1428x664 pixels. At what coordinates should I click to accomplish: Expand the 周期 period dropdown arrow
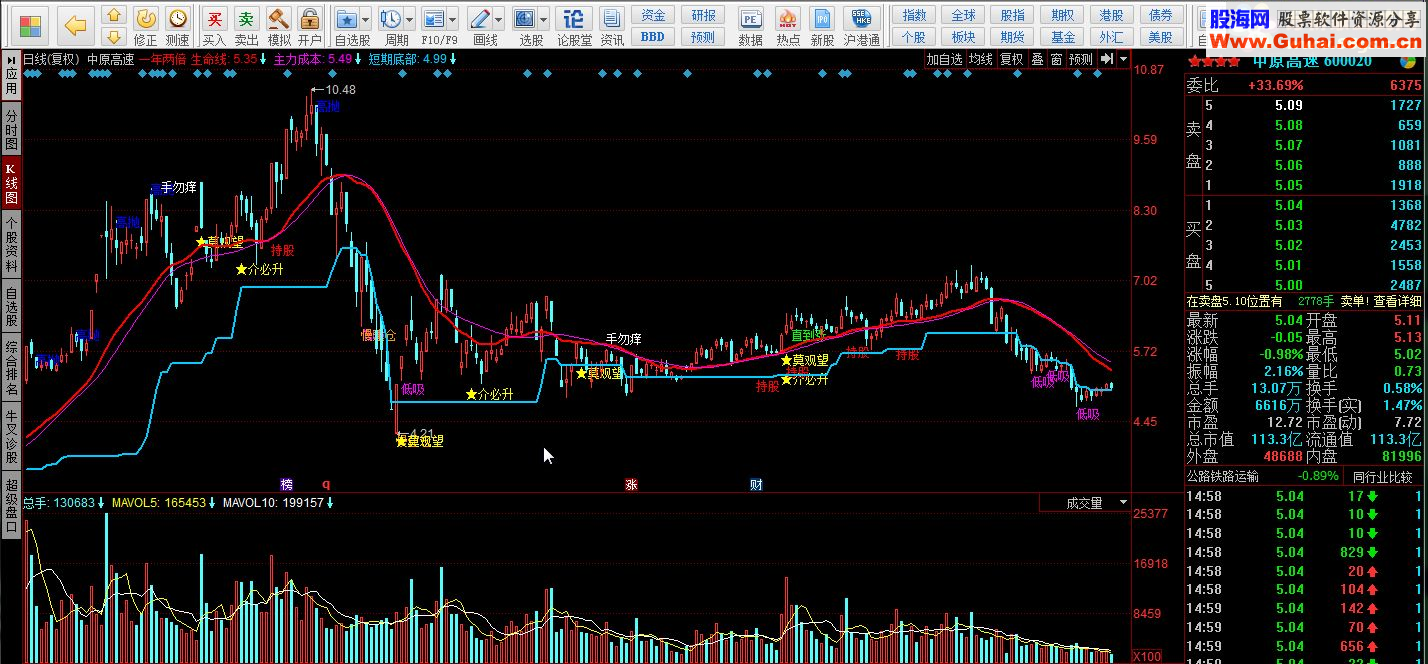[x=409, y=19]
